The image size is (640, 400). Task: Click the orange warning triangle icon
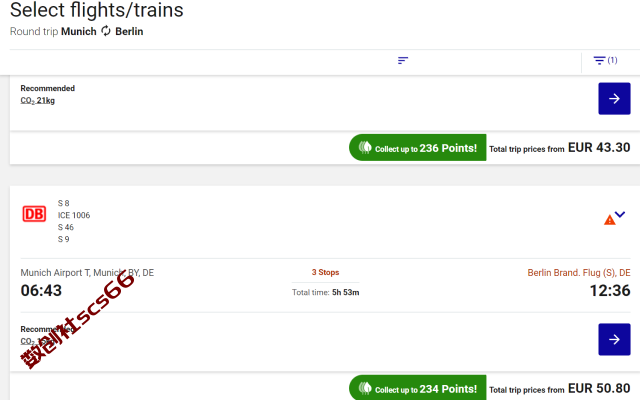point(609,220)
